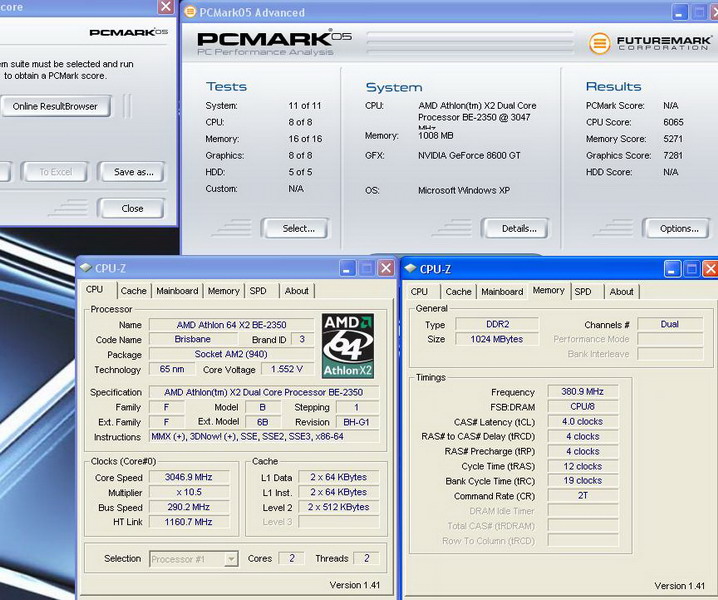
Task: Click the Package value Socket AM2 (940)
Action: click(x=232, y=354)
